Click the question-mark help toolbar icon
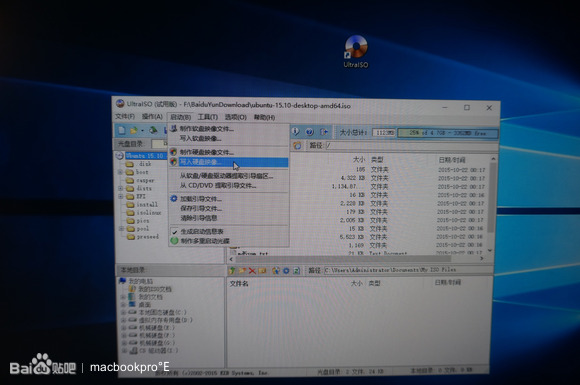The width and height of the screenshot is (580, 385). (x=310, y=132)
